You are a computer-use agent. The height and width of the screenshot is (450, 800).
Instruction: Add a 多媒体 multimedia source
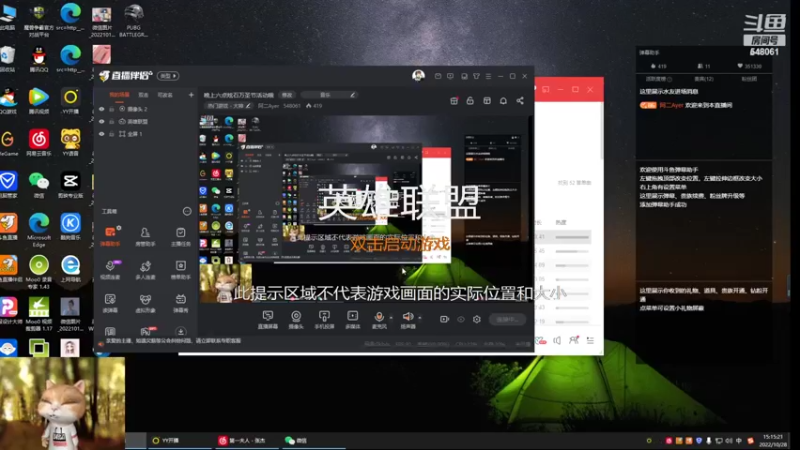click(353, 319)
